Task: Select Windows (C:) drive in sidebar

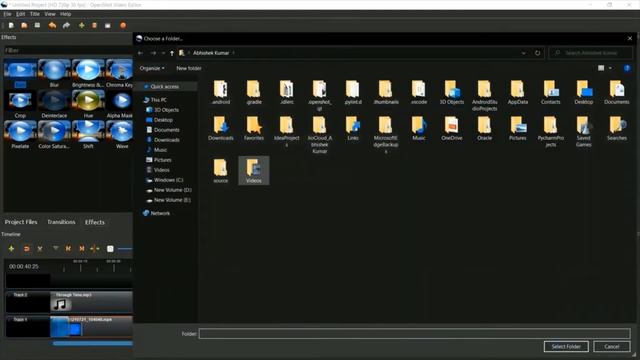Action: (x=168, y=180)
